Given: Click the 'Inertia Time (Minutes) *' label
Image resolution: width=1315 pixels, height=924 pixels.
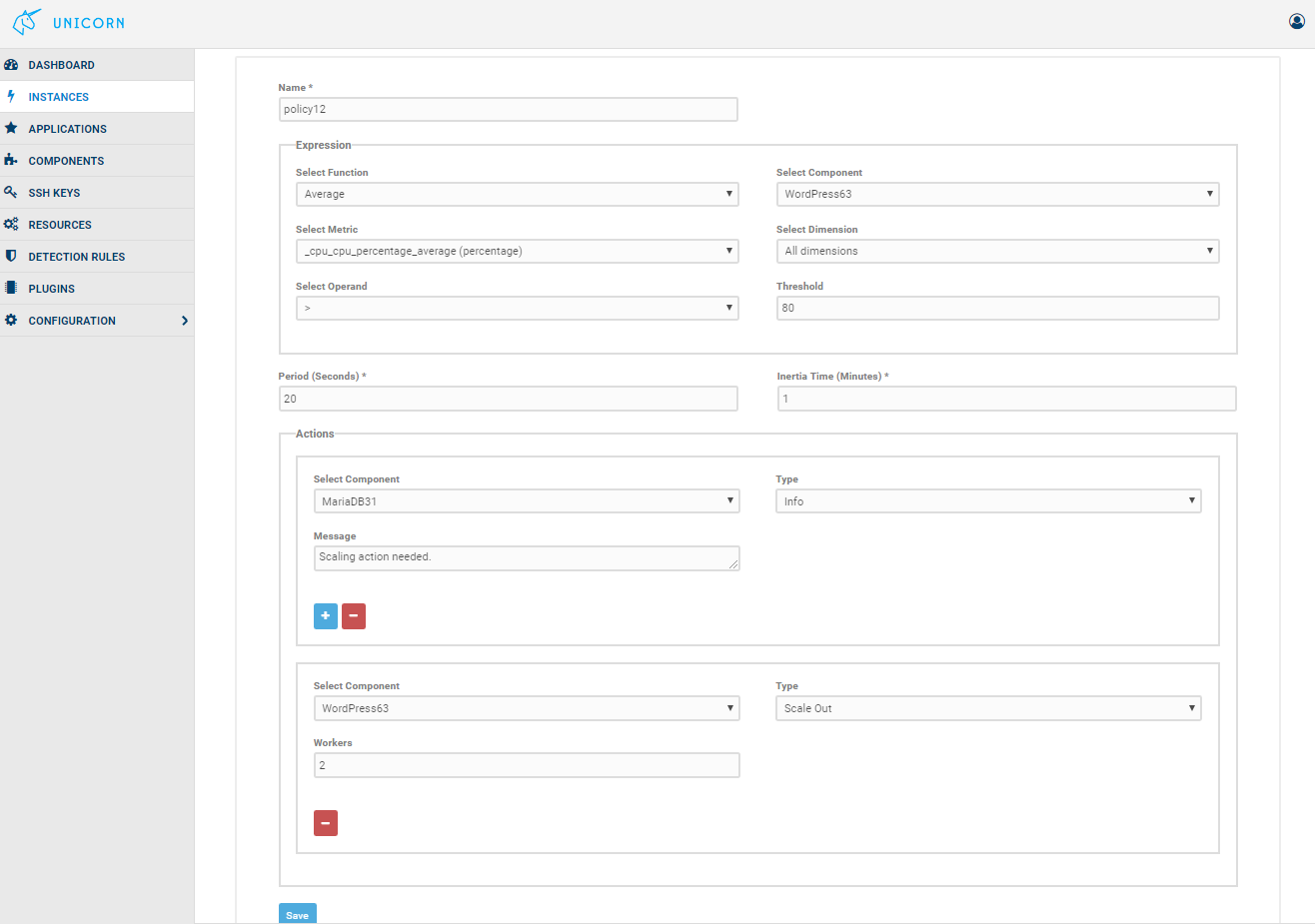Looking at the screenshot, I should tap(833, 377).
